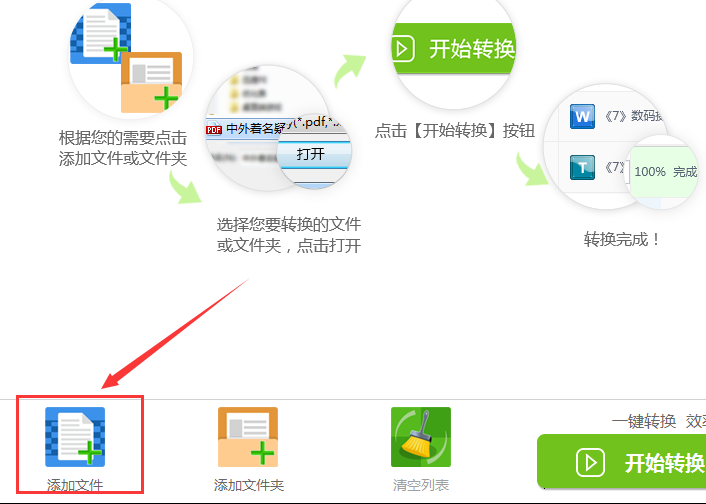Click the 添加文件 add file icon
This screenshot has height=504, width=706.
[75, 437]
